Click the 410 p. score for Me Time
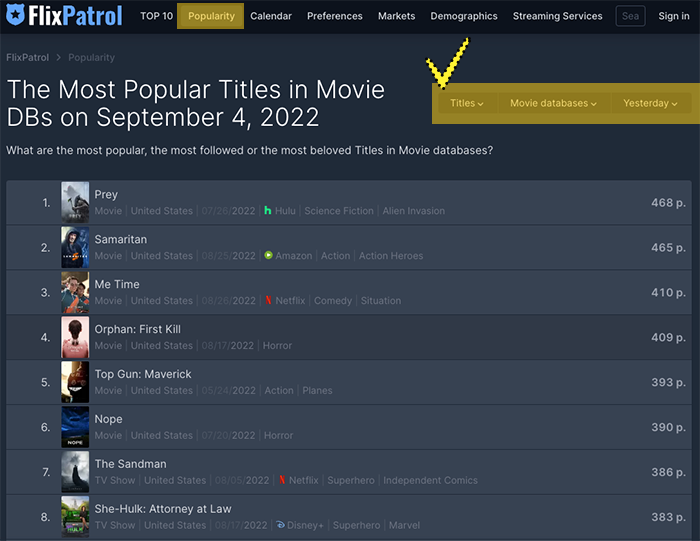Image resolution: width=700 pixels, height=541 pixels. click(x=668, y=293)
